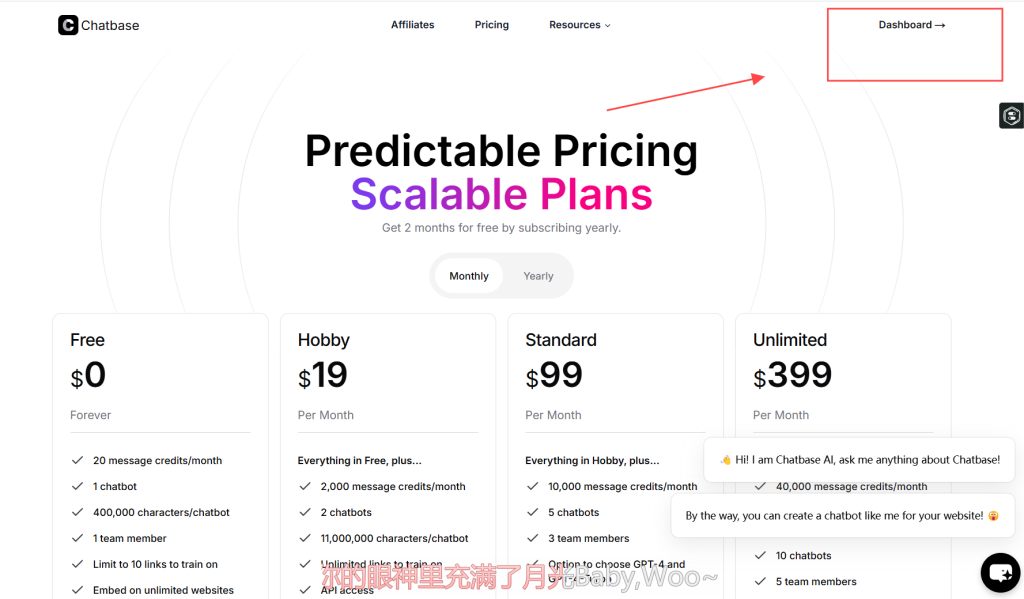This screenshot has width=1024, height=599.
Task: Go to the Pricing menu item
Action: 491,25
